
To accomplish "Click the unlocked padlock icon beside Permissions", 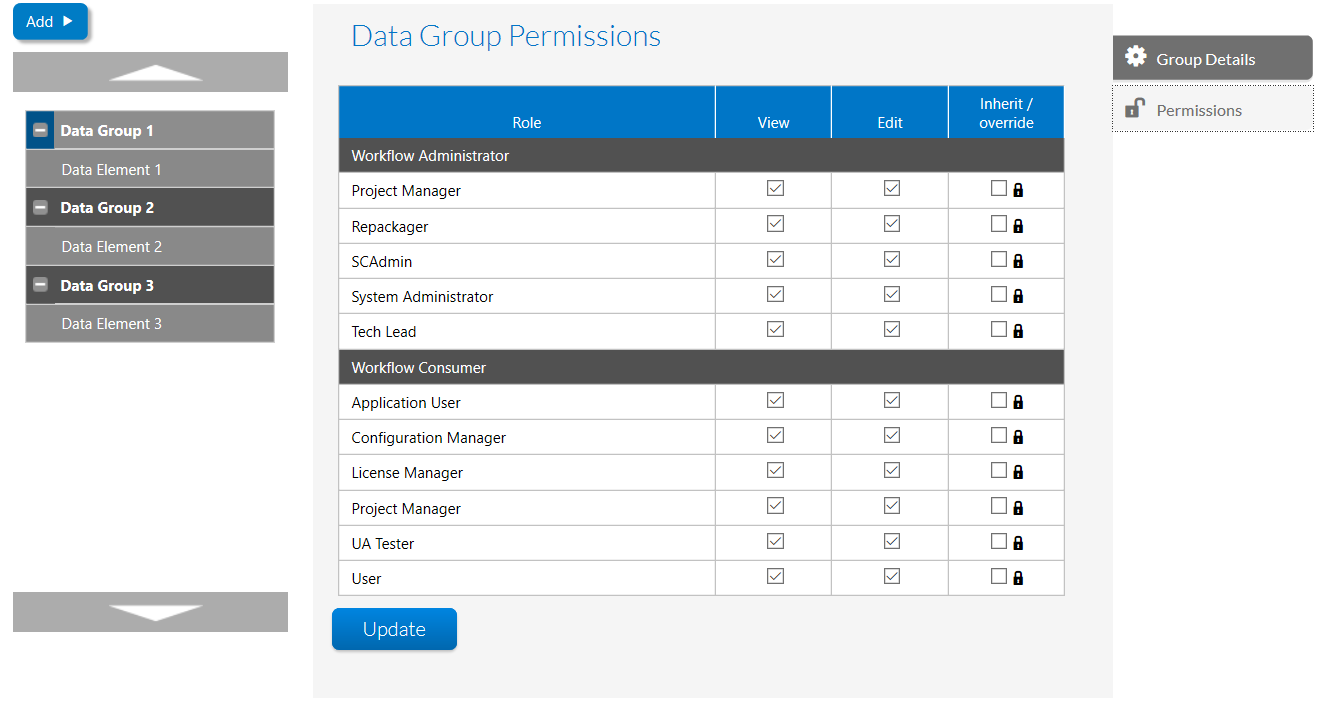I will 1134,109.
